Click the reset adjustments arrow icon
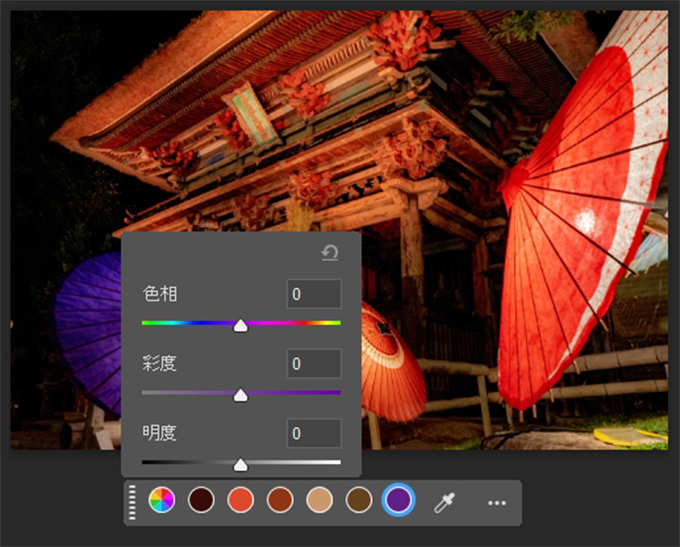Viewport: 680px width, 547px height. (330, 253)
